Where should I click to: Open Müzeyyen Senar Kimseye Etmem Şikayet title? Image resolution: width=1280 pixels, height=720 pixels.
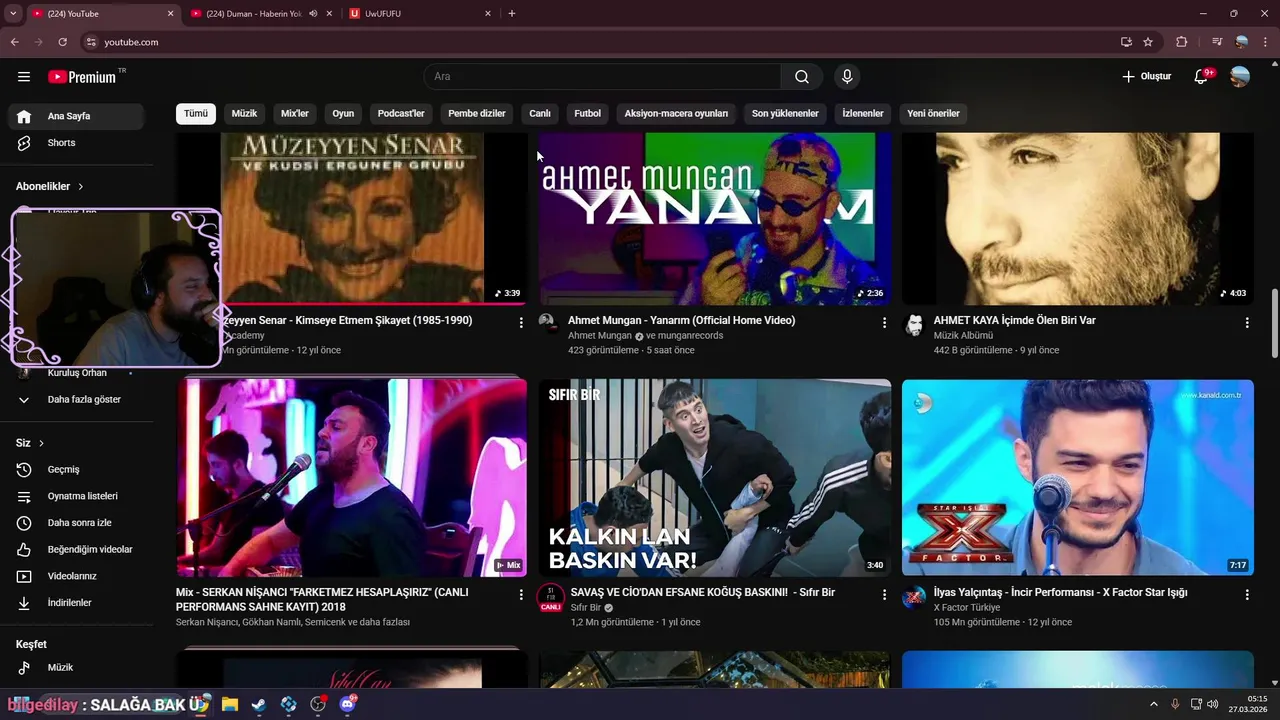[346, 321]
